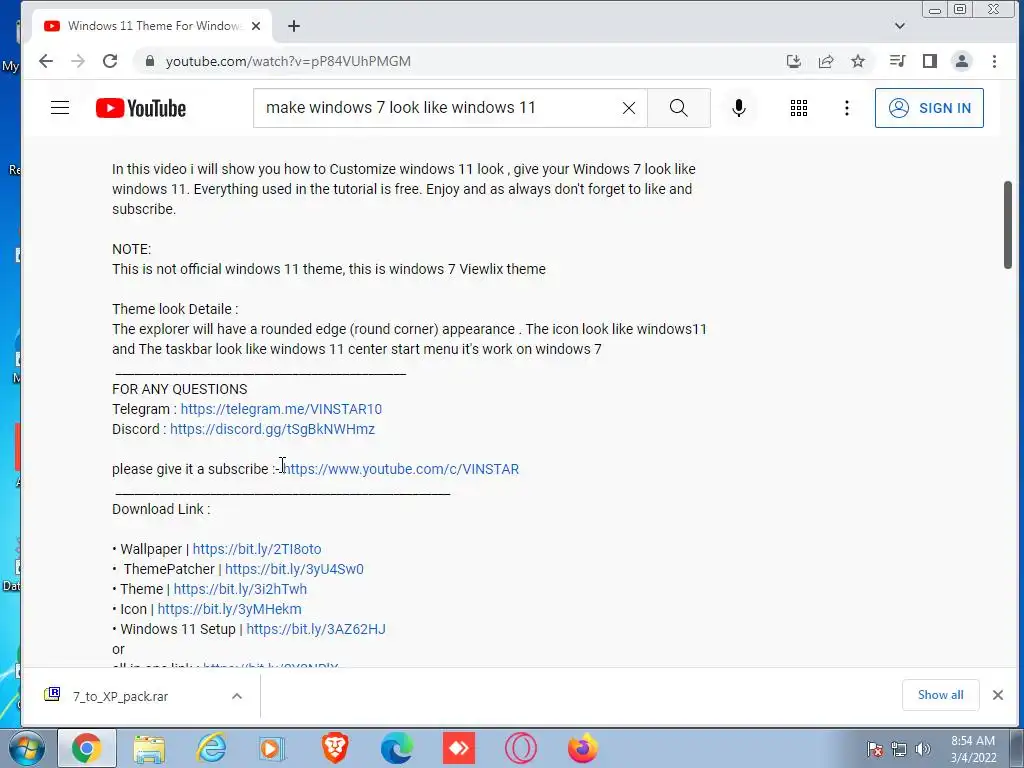Expand options for 7_to_XP_pack.rar download
Viewport: 1024px width, 768px height.
(x=237, y=696)
